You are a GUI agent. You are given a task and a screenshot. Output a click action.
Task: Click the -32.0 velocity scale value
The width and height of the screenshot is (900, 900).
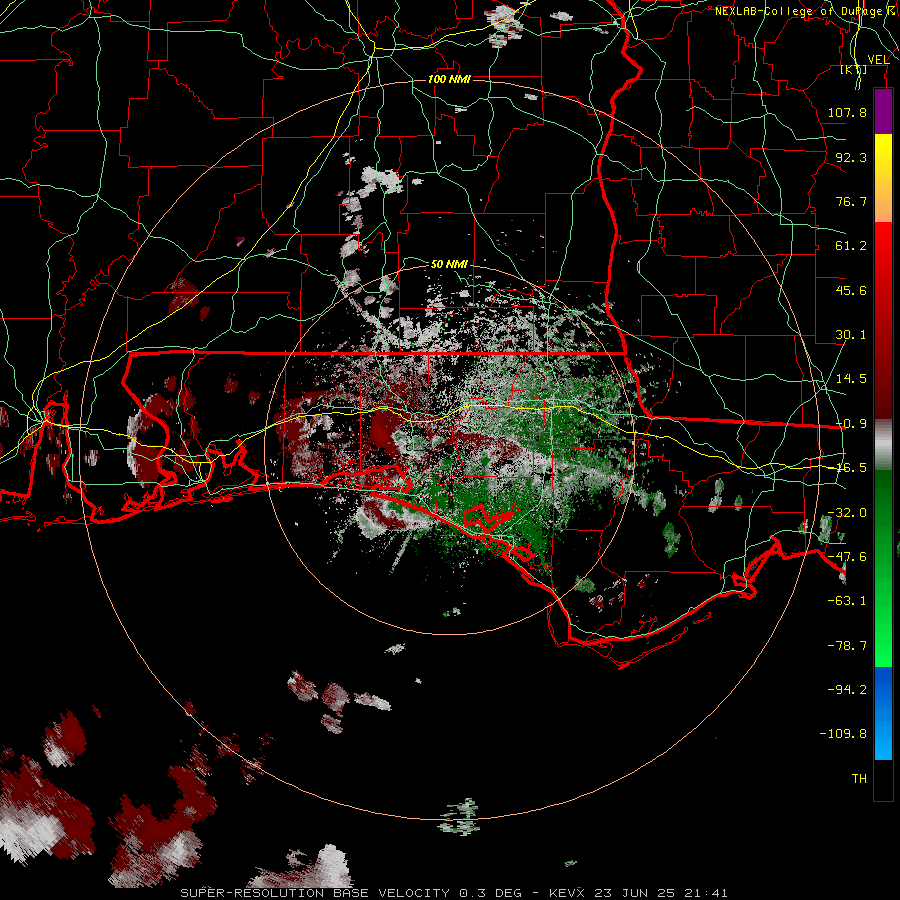(847, 513)
